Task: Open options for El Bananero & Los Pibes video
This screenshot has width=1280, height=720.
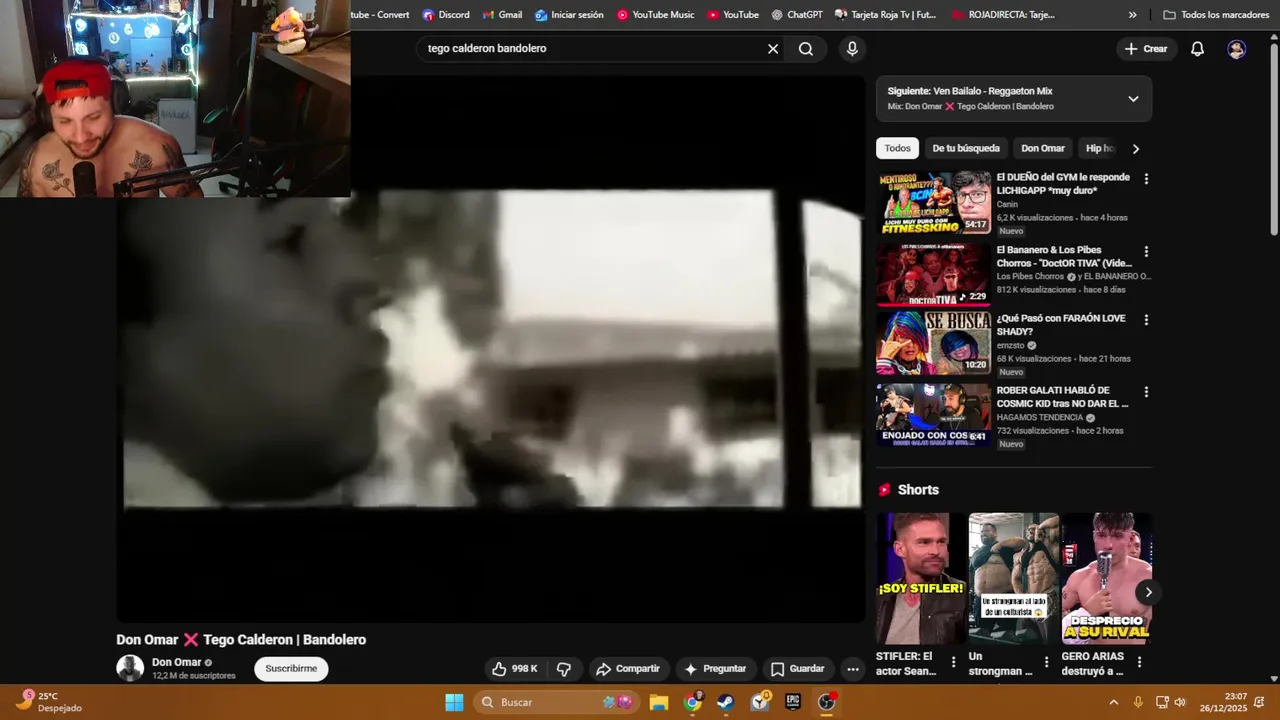Action: click(x=1146, y=252)
